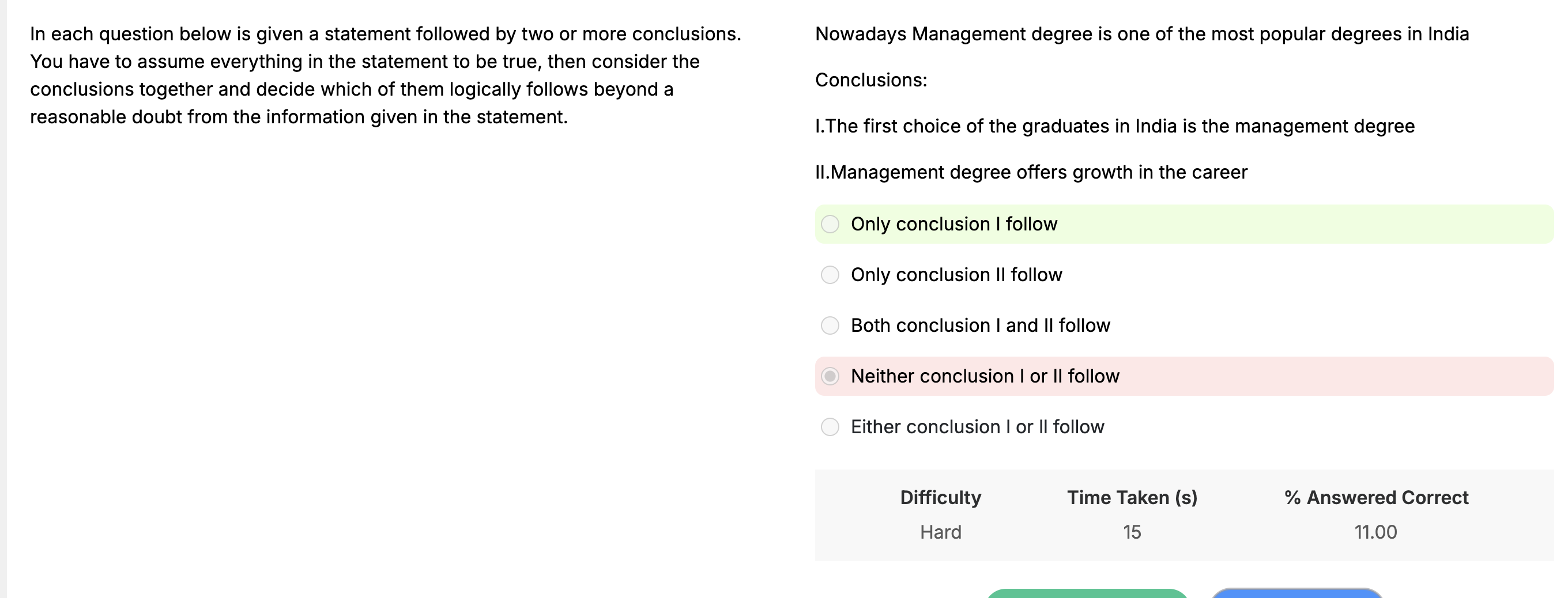This screenshot has width=1568, height=598.
Task: Click the green button below the stats panel
Action: tap(1087, 593)
